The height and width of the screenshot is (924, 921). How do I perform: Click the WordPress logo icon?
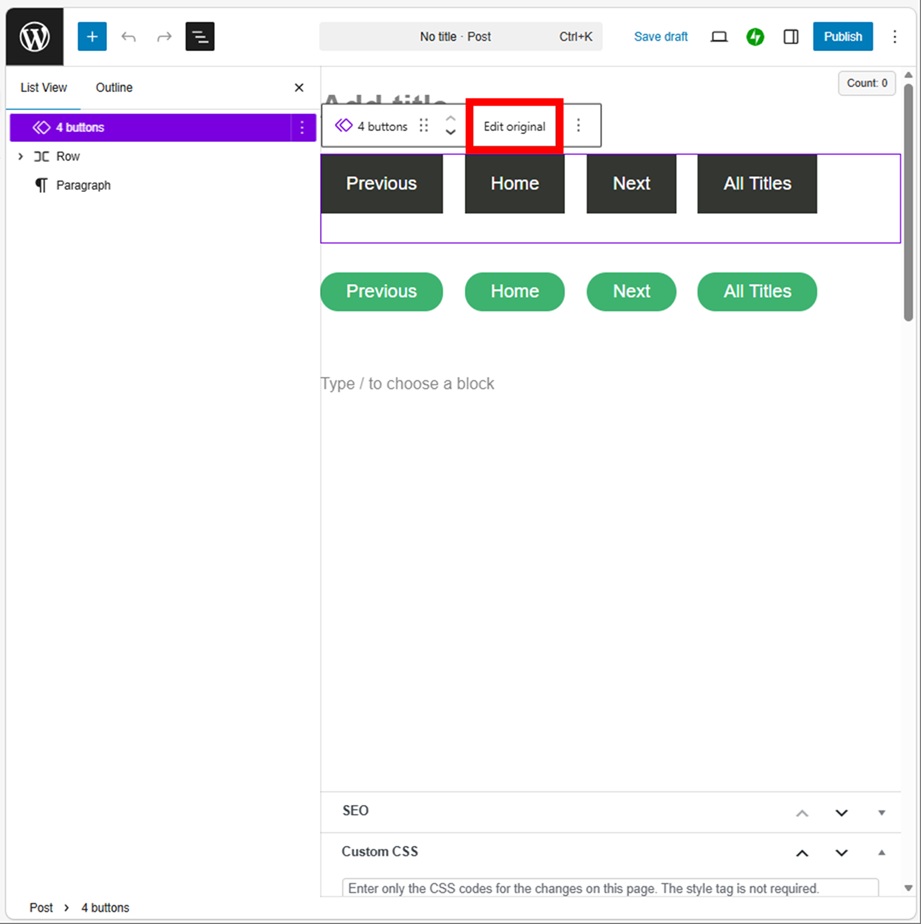click(35, 37)
